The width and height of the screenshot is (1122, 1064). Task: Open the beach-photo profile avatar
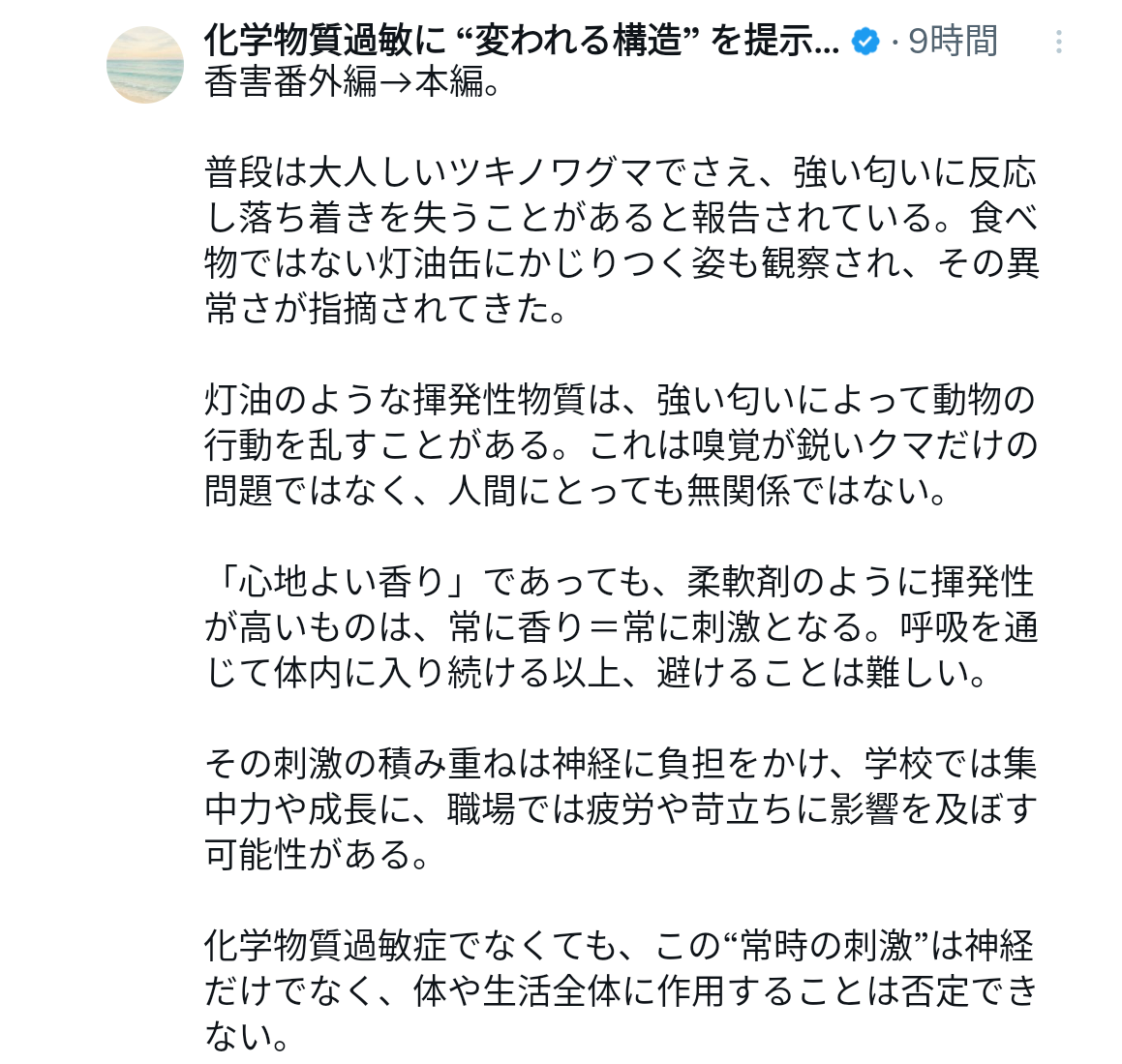(x=145, y=65)
